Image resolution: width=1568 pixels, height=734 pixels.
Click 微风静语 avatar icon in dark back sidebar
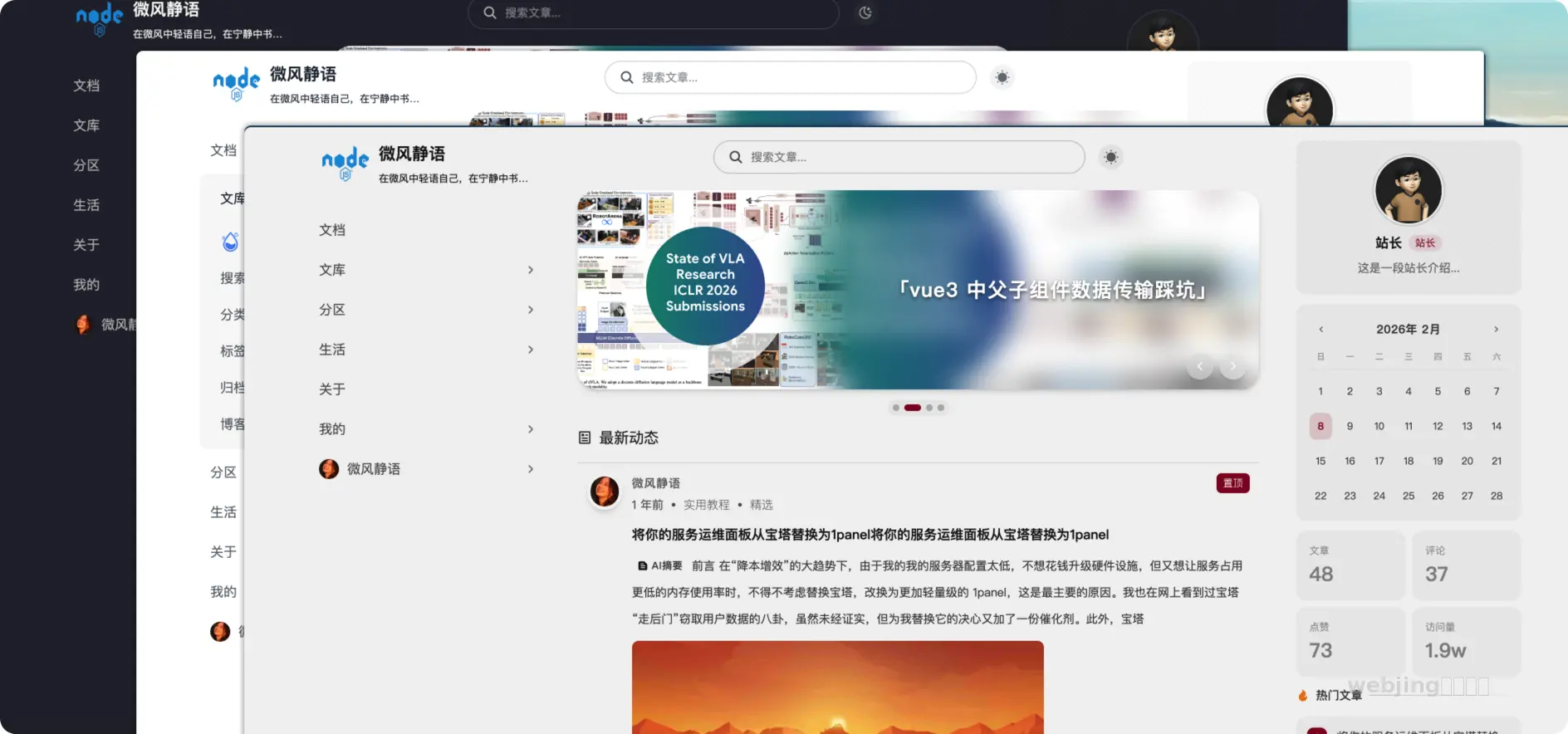pos(83,325)
